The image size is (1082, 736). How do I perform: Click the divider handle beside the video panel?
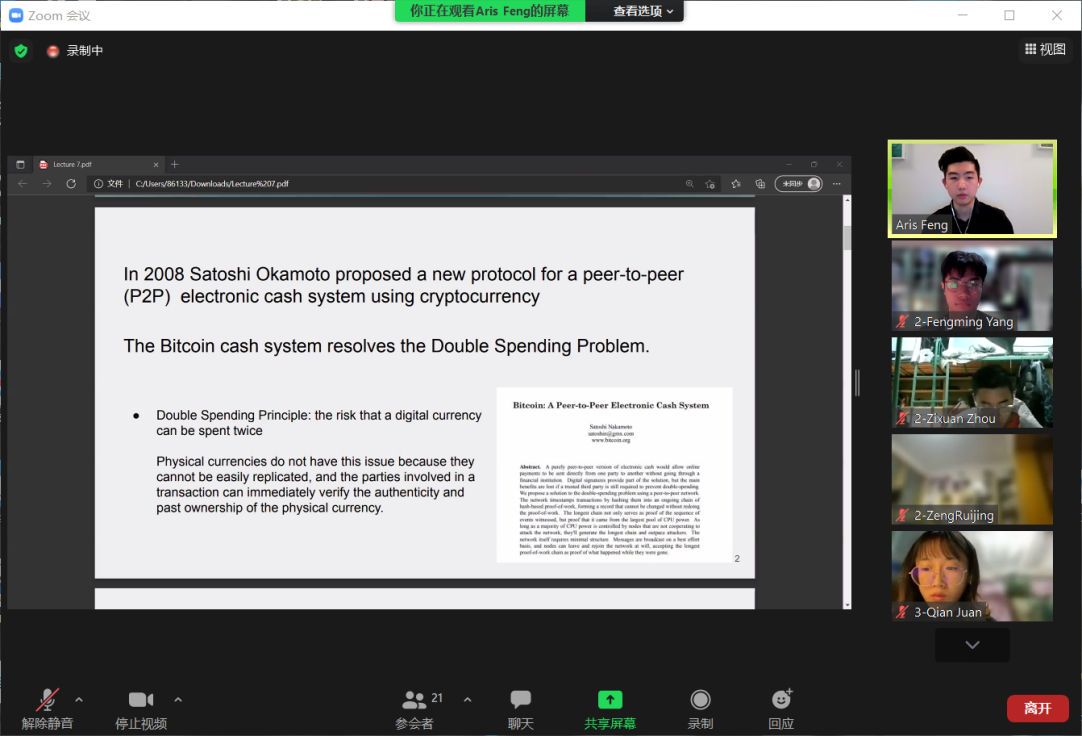coord(856,383)
